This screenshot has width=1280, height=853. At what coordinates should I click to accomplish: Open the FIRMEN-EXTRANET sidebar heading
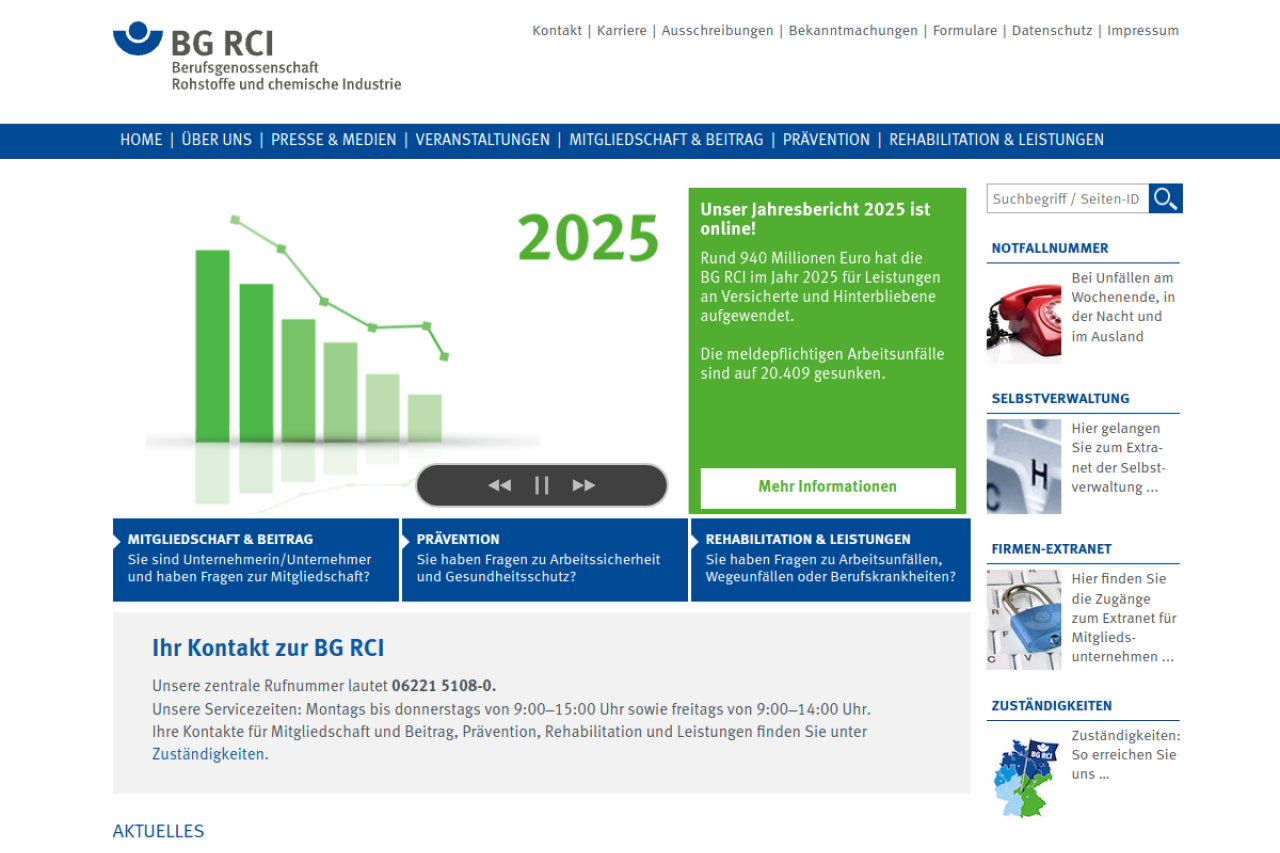pyautogui.click(x=1052, y=549)
